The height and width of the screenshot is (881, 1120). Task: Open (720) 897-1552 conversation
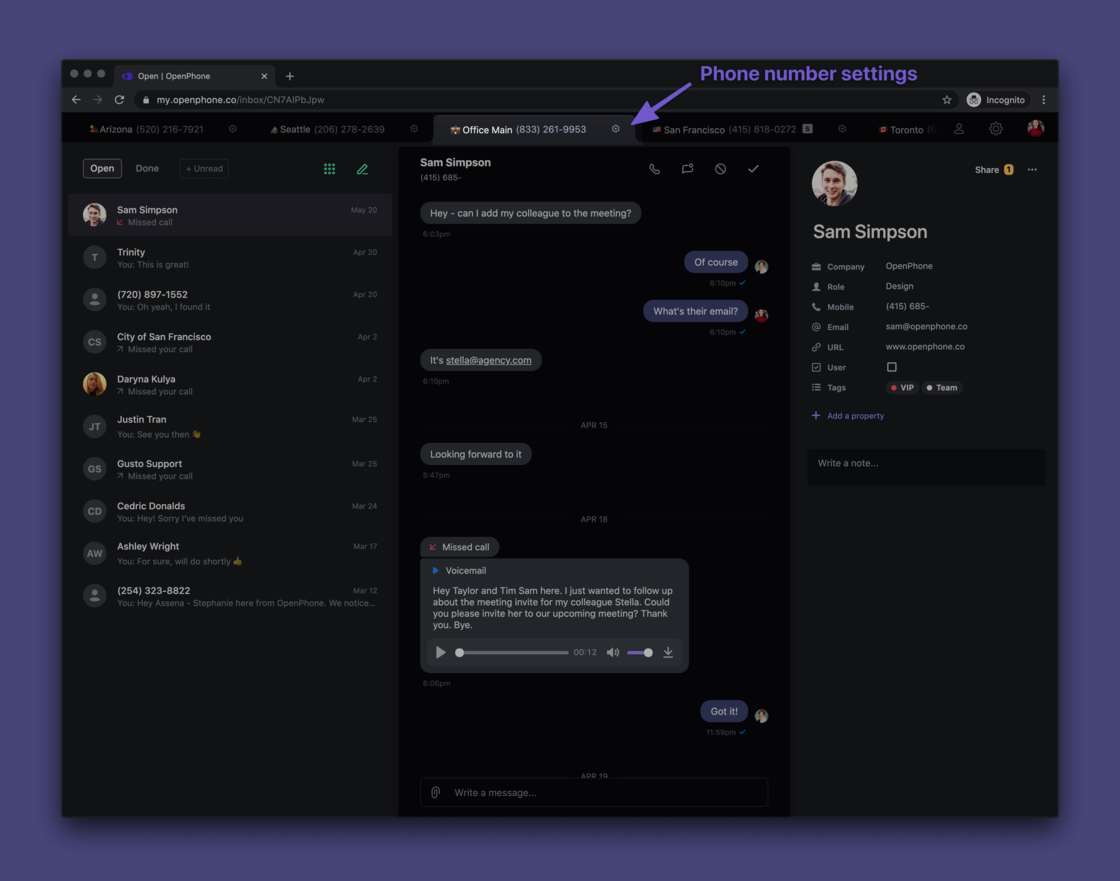[230, 299]
